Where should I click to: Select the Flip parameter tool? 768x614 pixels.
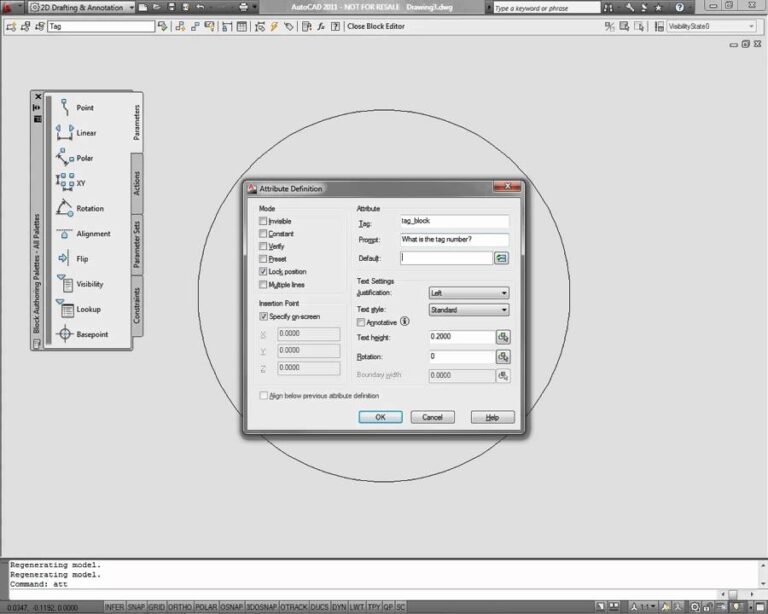tap(80, 259)
